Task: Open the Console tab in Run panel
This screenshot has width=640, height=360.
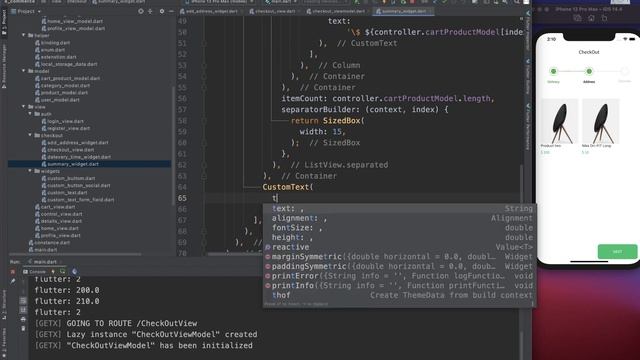Action: (x=34, y=272)
